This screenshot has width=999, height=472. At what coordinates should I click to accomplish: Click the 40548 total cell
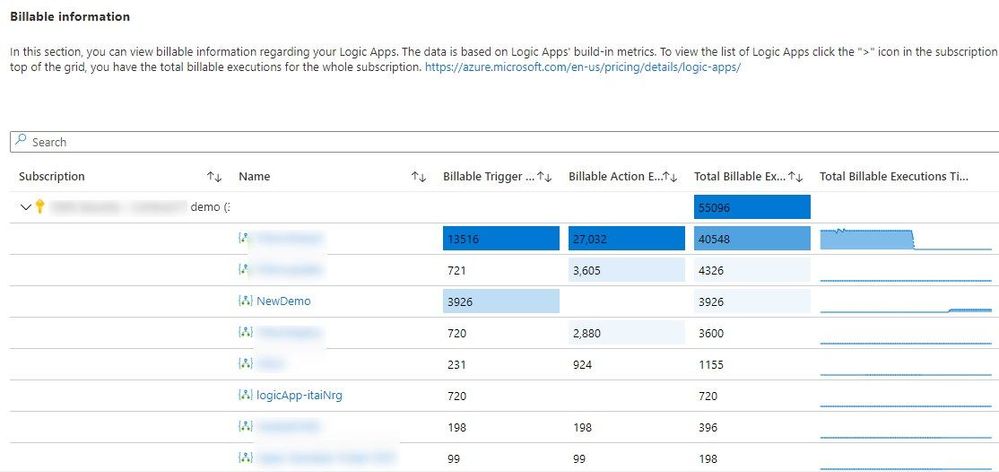coord(752,239)
